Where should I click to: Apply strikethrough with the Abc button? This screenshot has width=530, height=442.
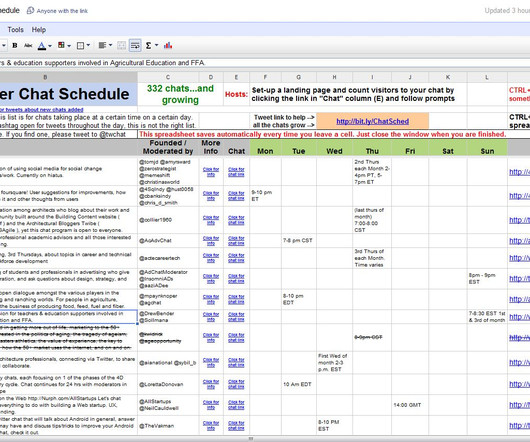pyautogui.click(x=28, y=45)
